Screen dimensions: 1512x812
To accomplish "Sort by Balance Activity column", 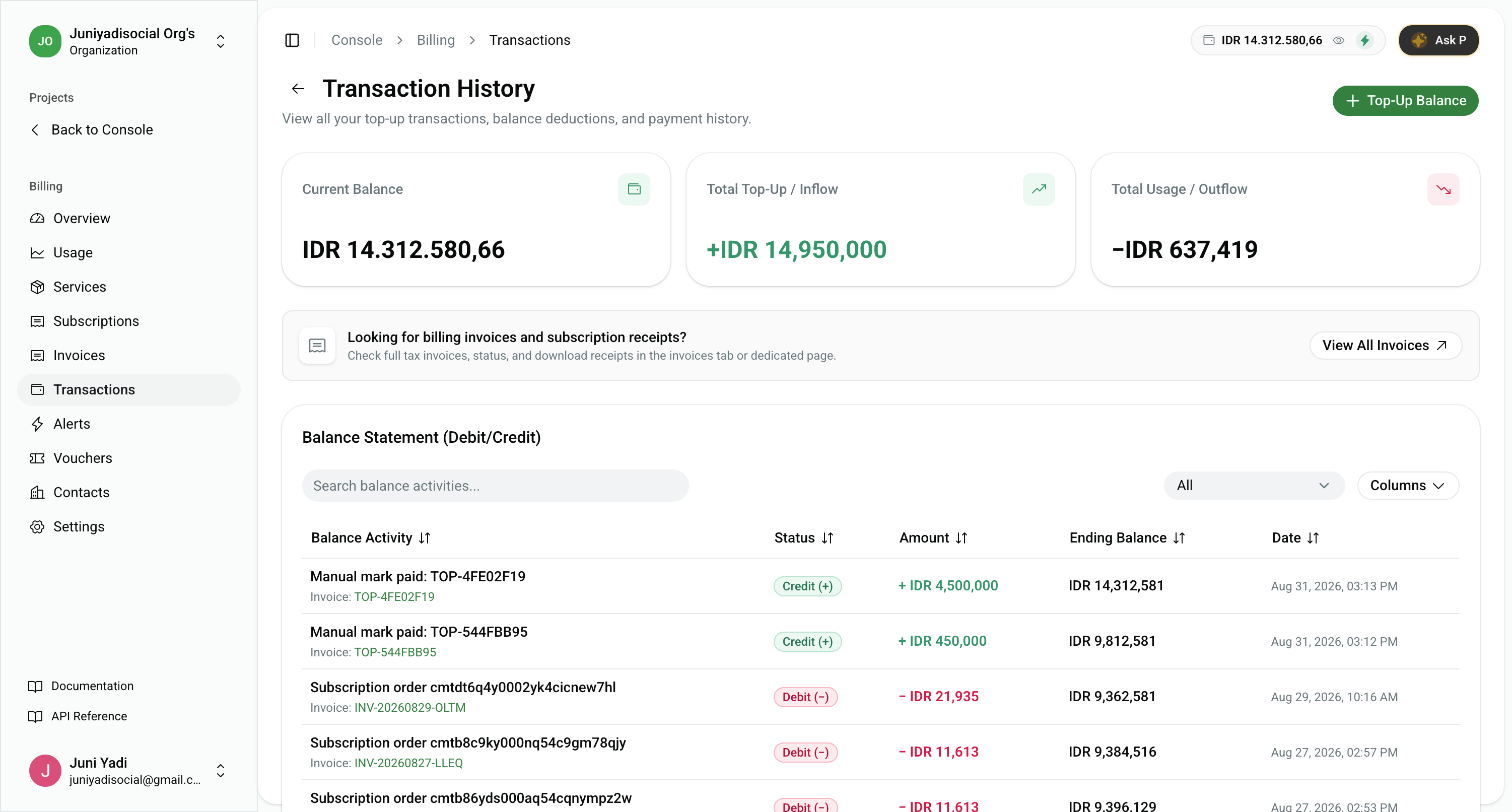I will point(371,538).
